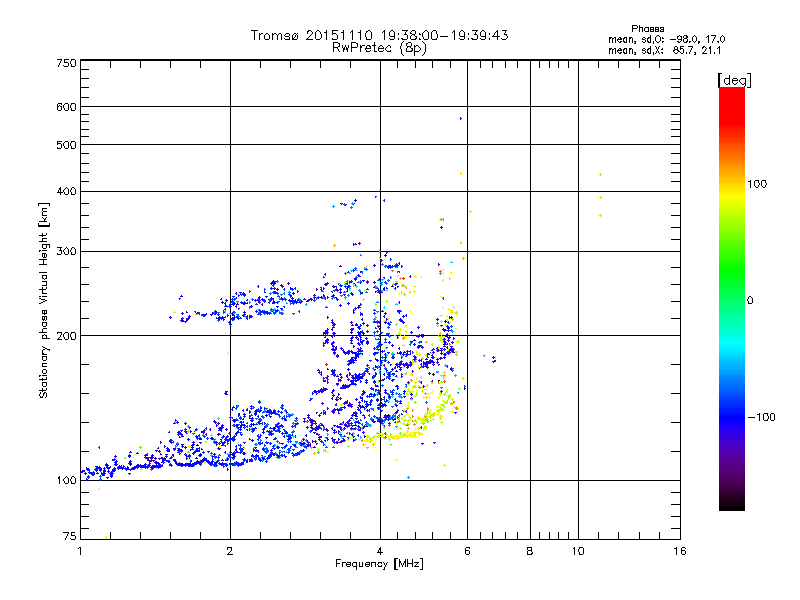Click y-axis label '75'
800x600 pixels.
(70, 536)
